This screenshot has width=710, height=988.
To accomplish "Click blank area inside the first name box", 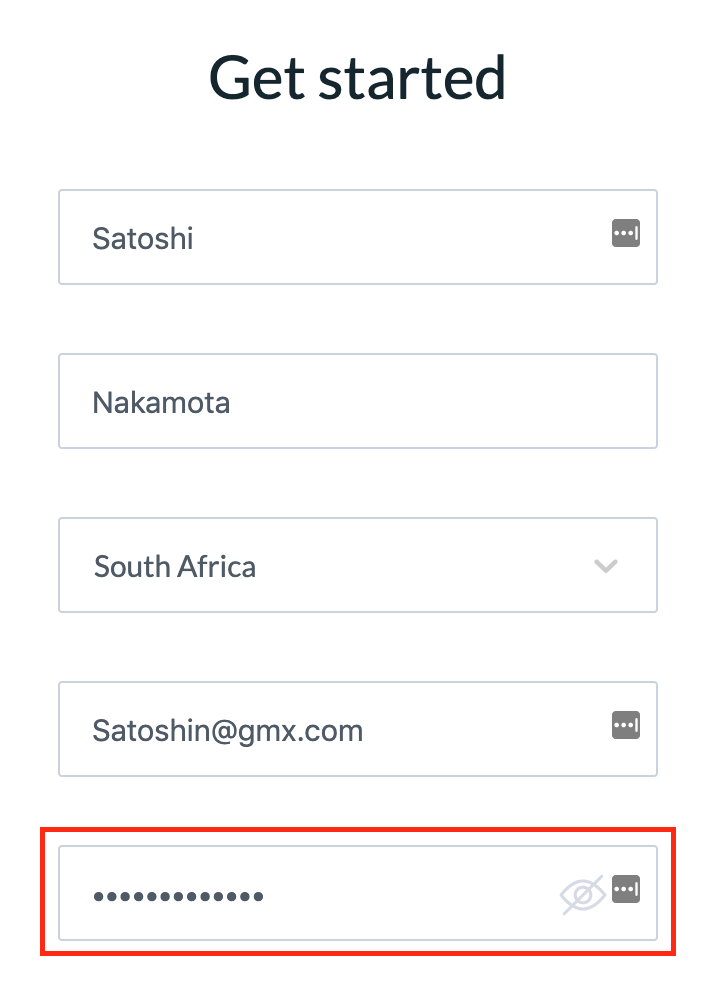I will coord(403,238).
